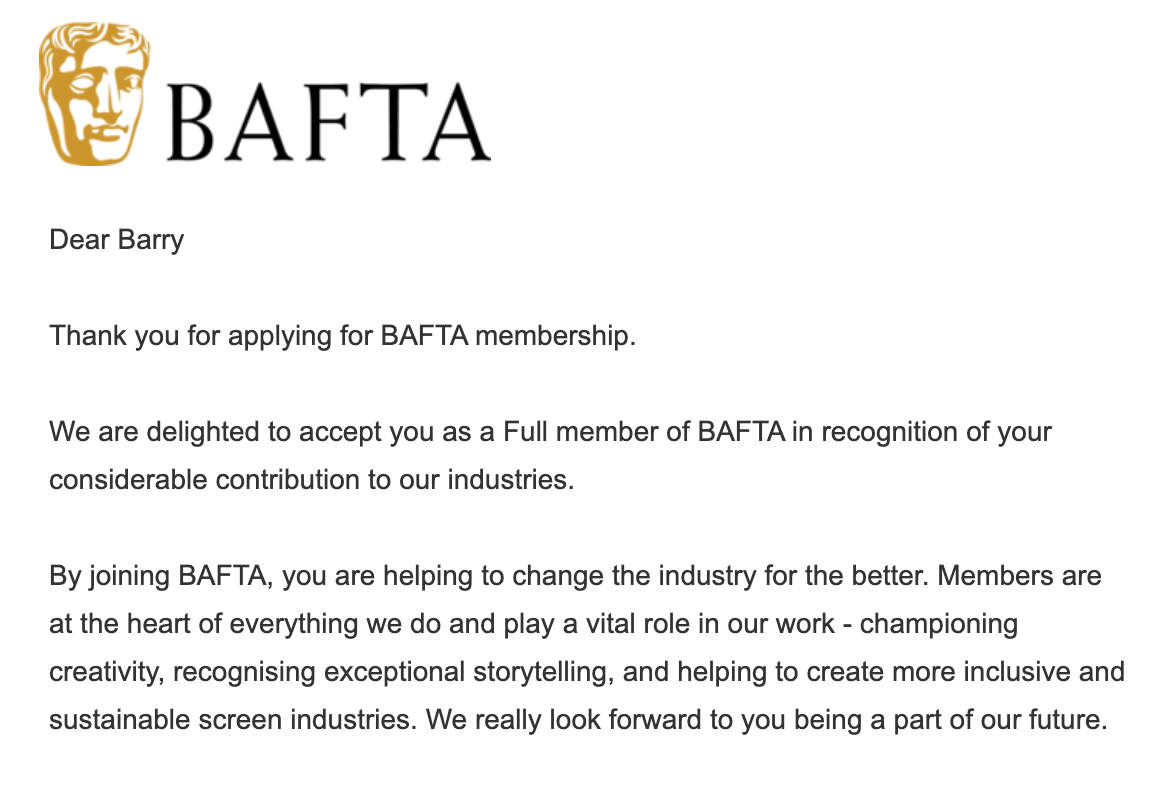Viewport: 1160px width, 786px height.
Task: Click the word "Full" before "member of BAFTA"
Action: tap(527, 433)
